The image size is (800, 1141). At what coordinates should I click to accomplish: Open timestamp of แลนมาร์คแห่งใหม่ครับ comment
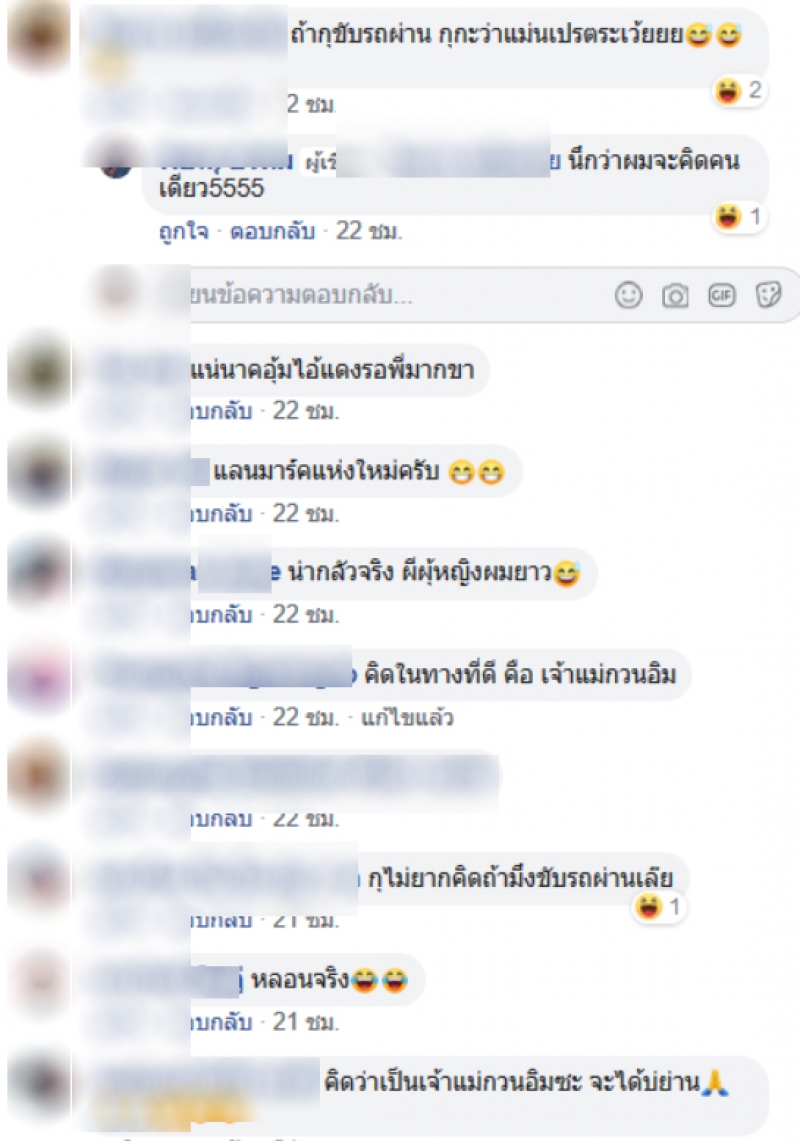[x=305, y=514]
